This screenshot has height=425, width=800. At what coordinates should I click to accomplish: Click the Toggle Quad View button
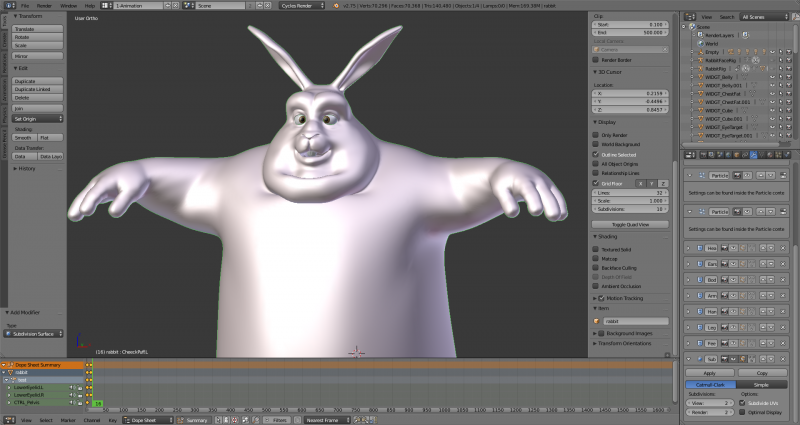click(x=630, y=224)
